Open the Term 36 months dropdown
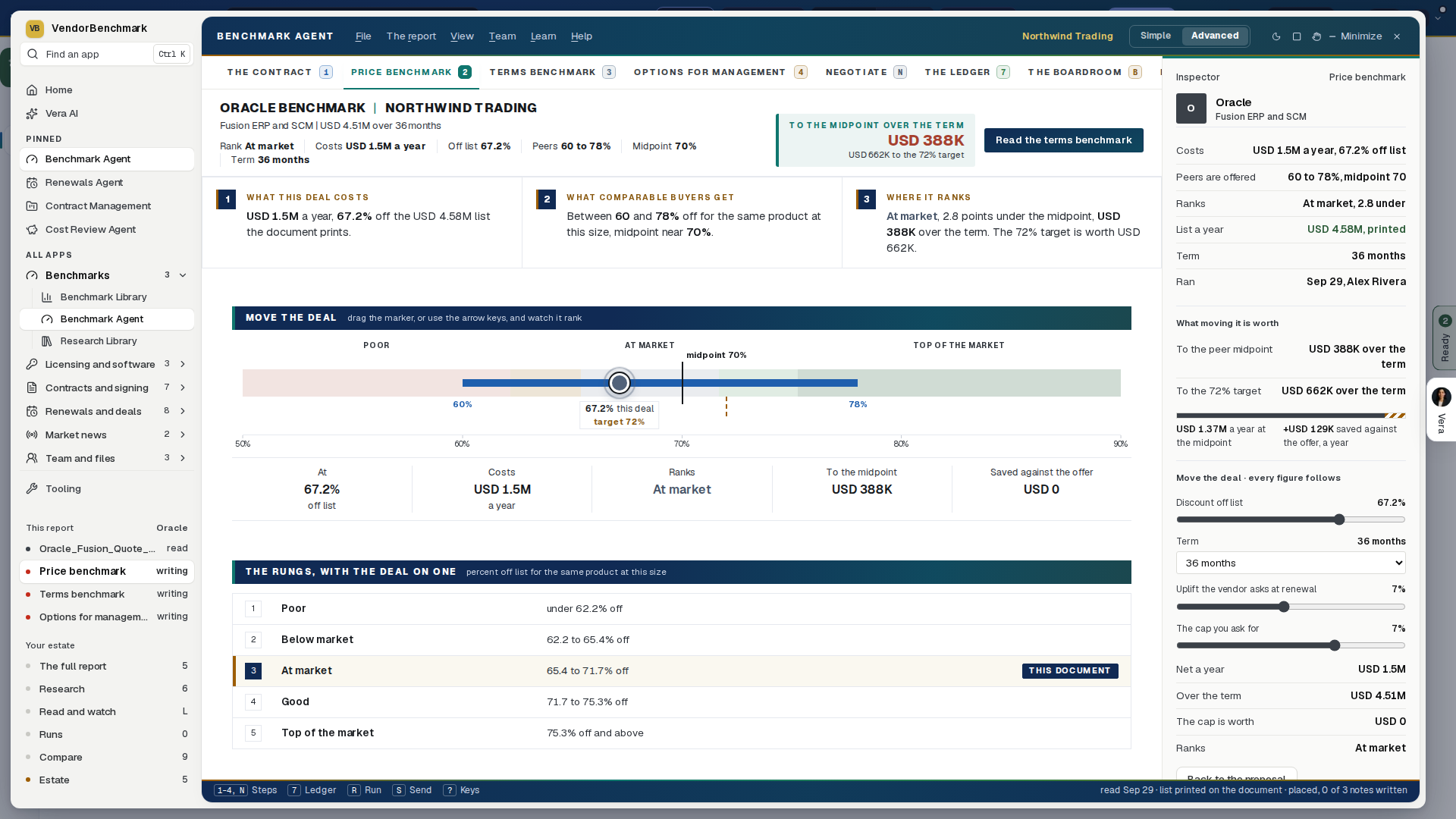 pos(1291,563)
